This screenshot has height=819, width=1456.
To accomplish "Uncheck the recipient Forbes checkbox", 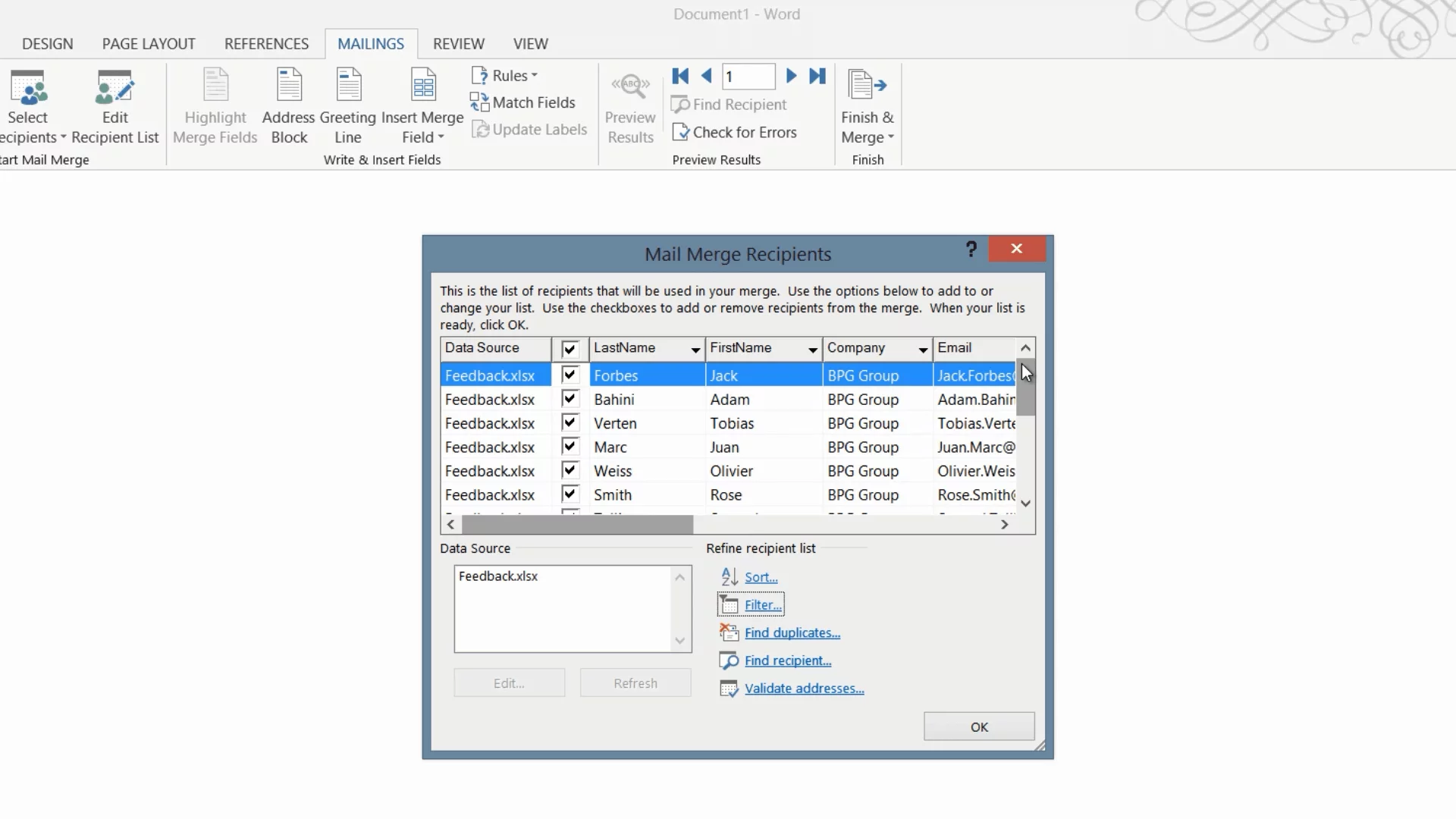I will [570, 375].
